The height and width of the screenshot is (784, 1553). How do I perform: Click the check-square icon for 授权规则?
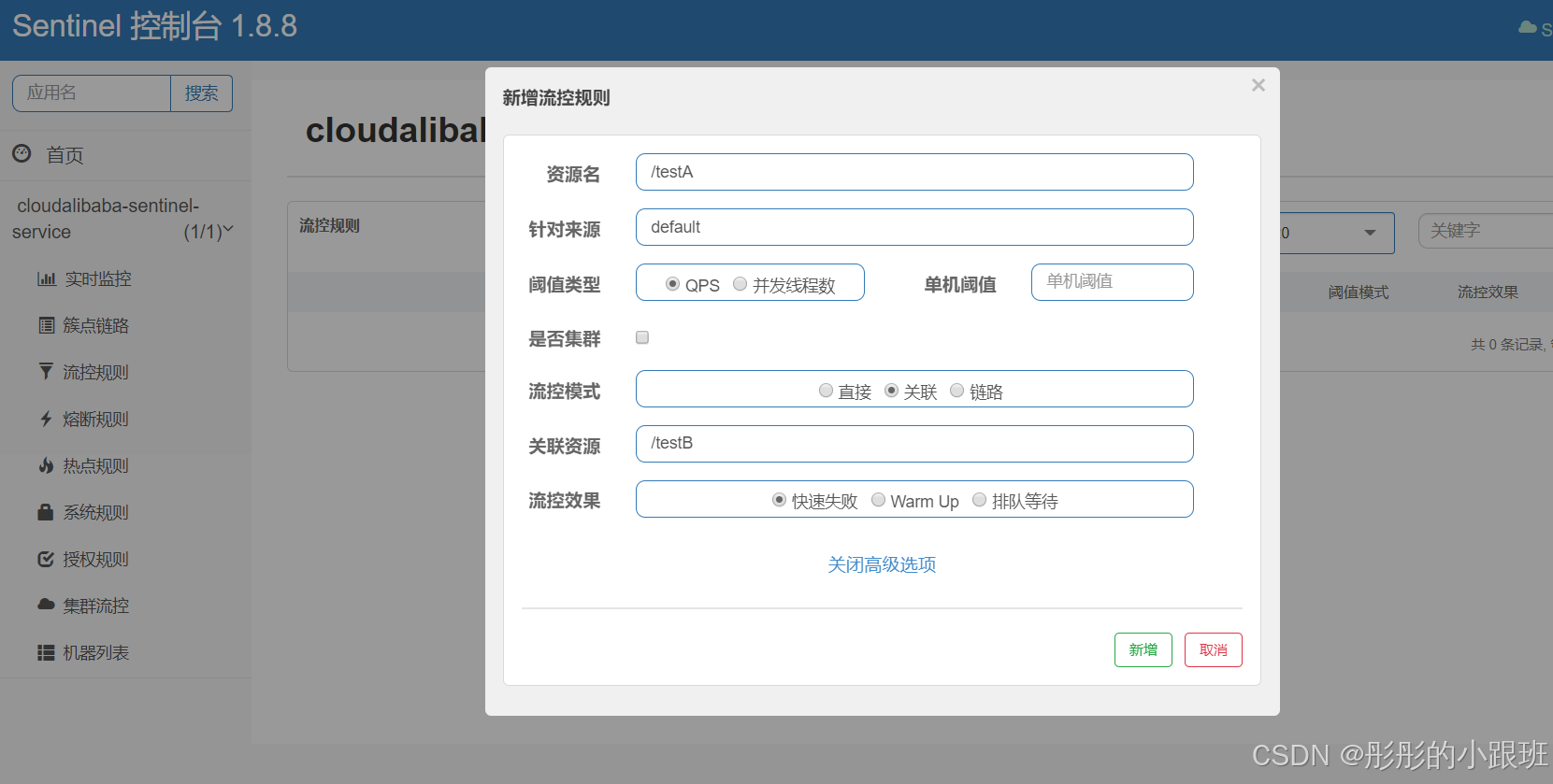click(x=46, y=559)
